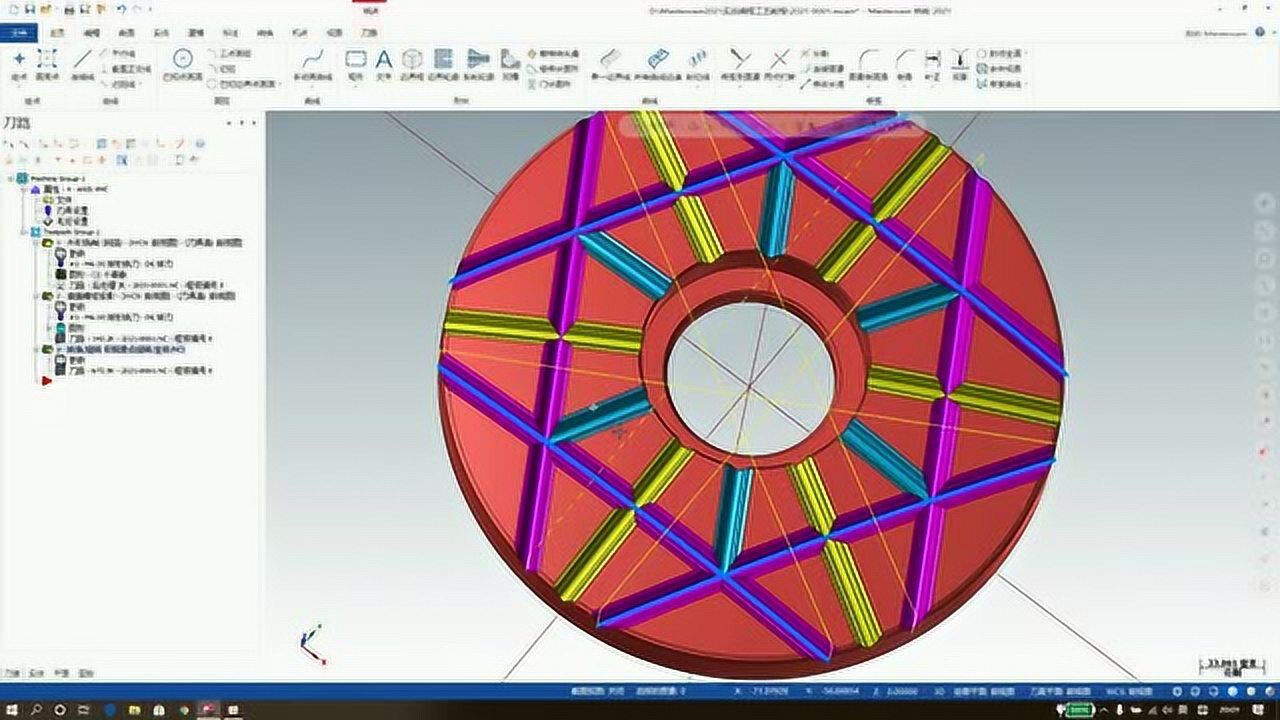1280x720 pixels.
Task: Collapse the Machine Group-1 tree node
Action: (11, 178)
